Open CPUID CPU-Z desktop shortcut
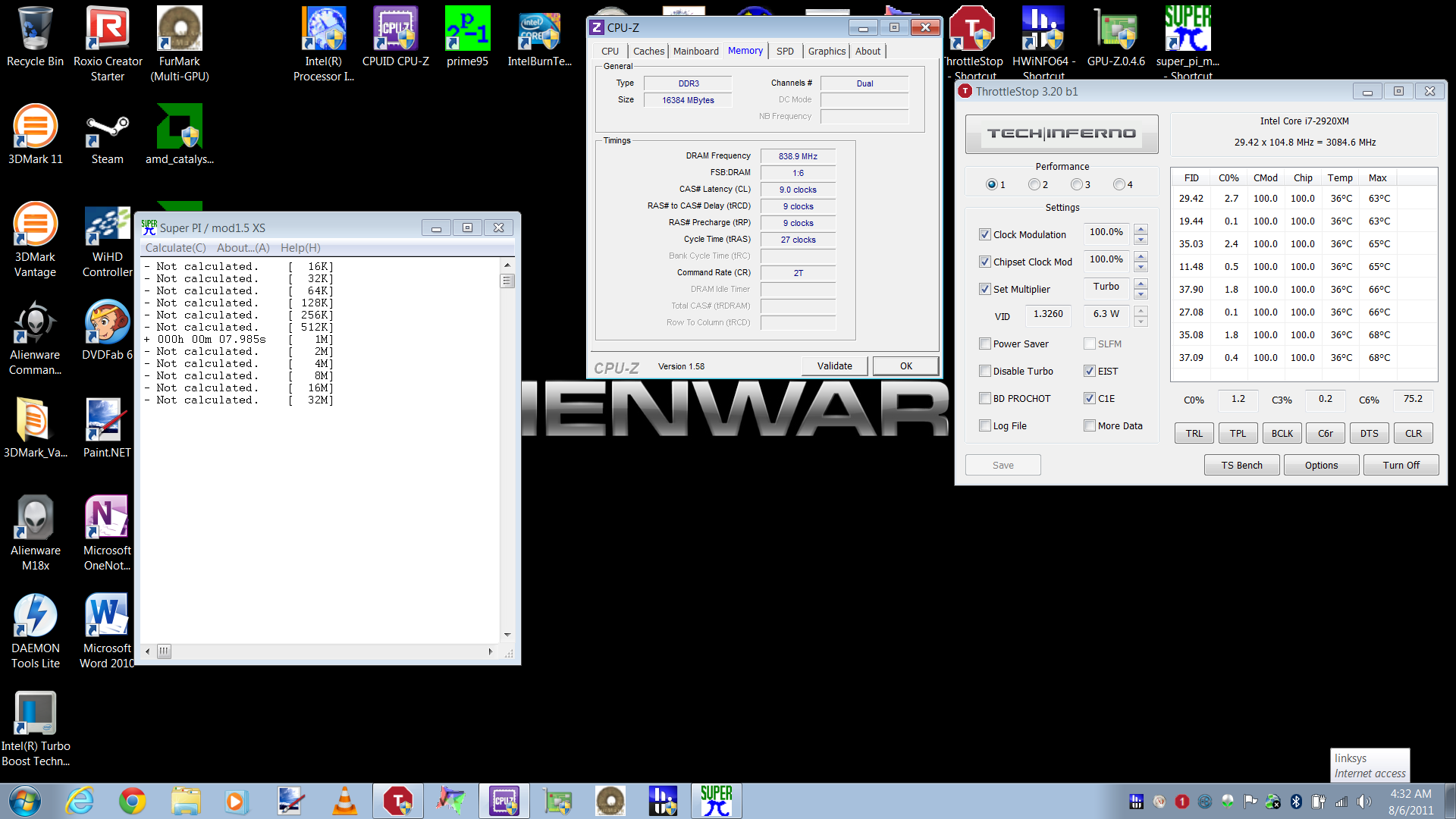Viewport: 1456px width, 819px height. [395, 36]
